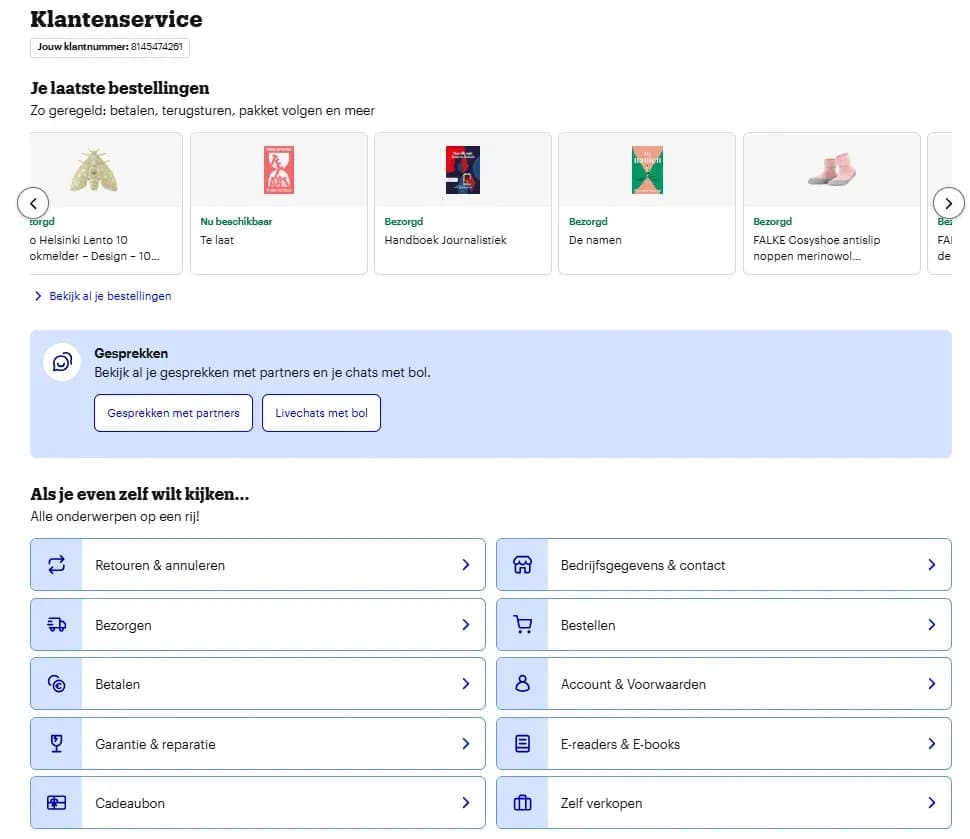Open the Bestellen topic label
The width and height of the screenshot is (970, 839).
pos(588,625)
